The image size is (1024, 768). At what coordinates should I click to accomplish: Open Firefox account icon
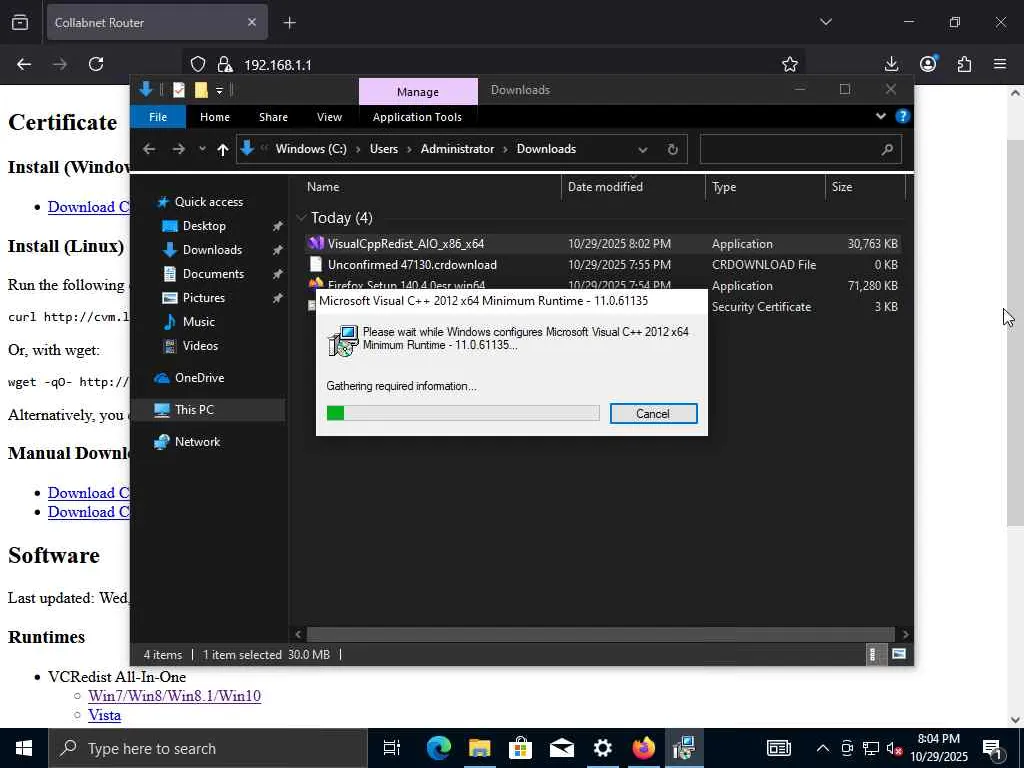[928, 64]
